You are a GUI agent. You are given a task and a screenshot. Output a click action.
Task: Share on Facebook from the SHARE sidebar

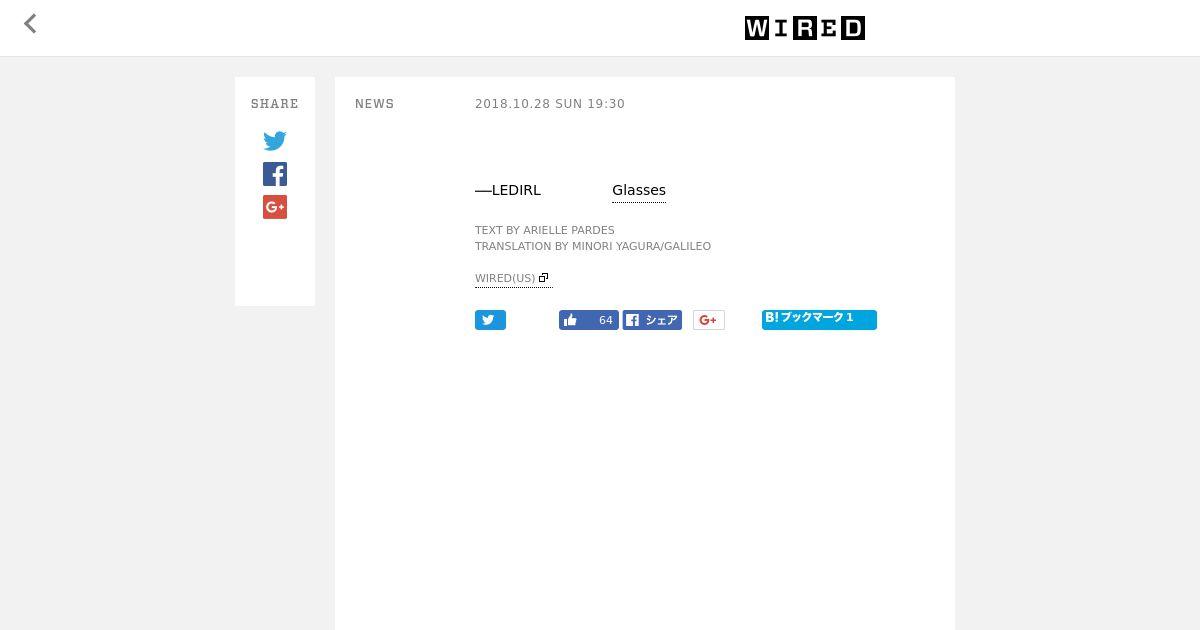(x=275, y=174)
